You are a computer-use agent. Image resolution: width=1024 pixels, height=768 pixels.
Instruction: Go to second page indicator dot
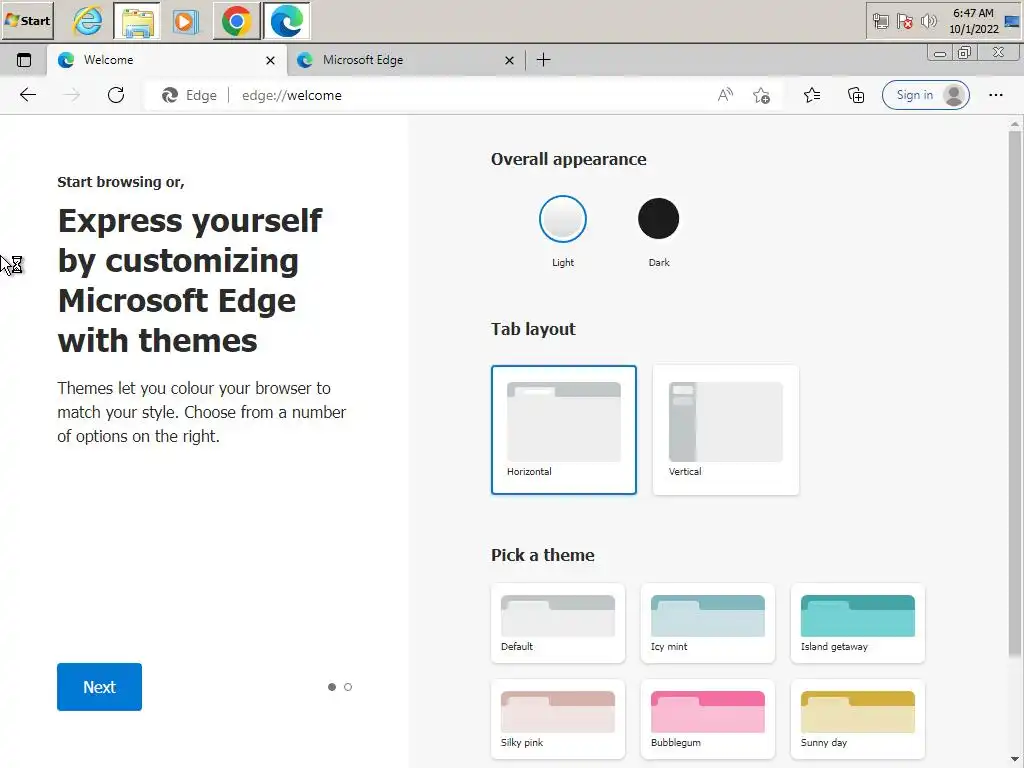[348, 687]
